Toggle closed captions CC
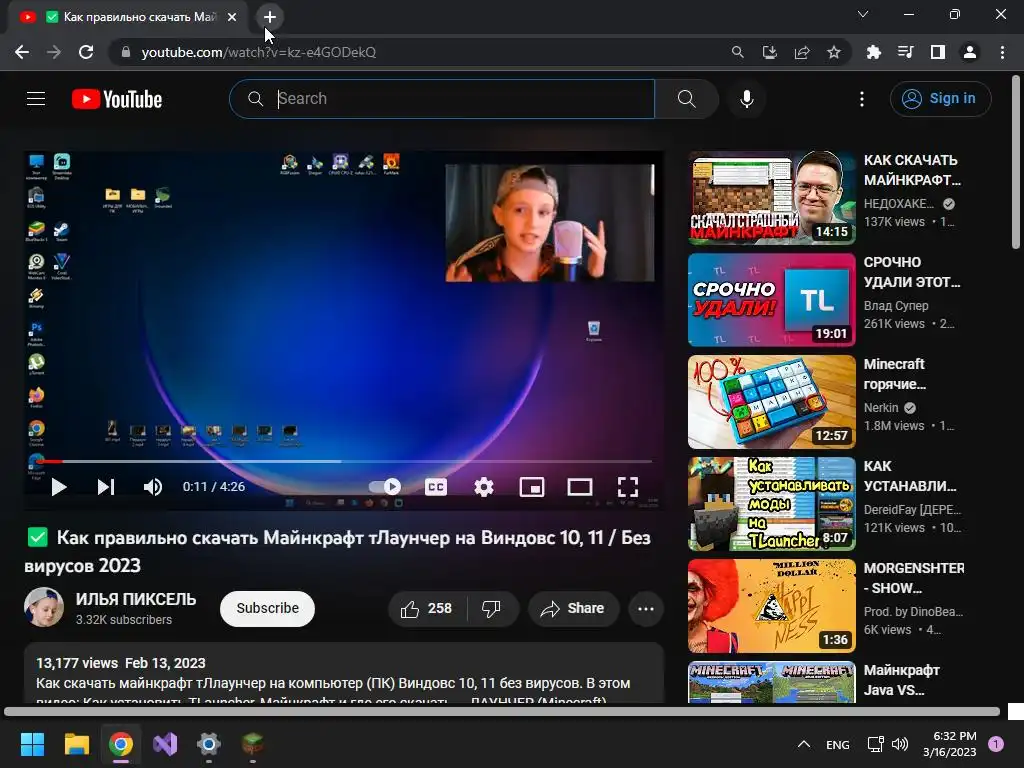 [436, 487]
